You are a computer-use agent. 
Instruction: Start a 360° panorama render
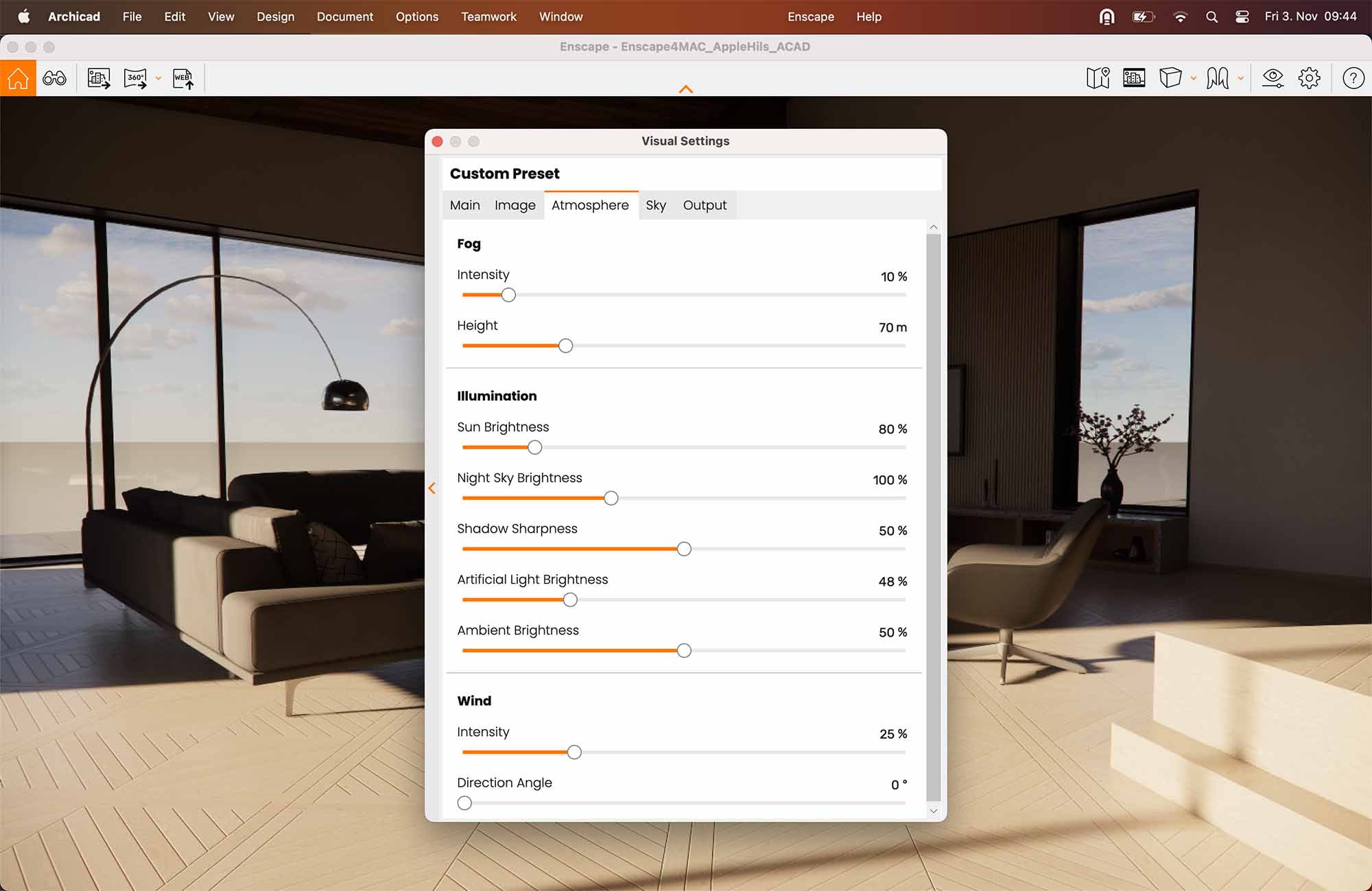(135, 78)
